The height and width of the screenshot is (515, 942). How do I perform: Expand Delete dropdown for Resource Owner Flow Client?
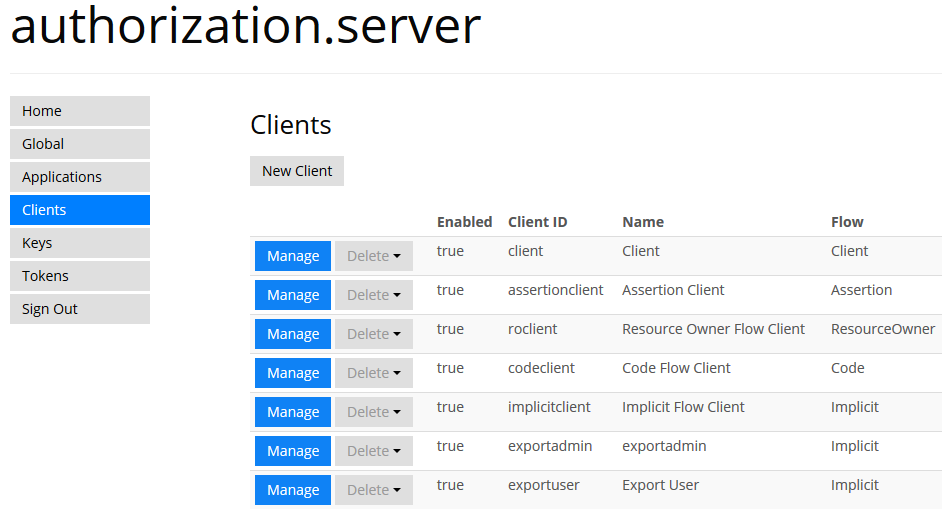coord(374,334)
